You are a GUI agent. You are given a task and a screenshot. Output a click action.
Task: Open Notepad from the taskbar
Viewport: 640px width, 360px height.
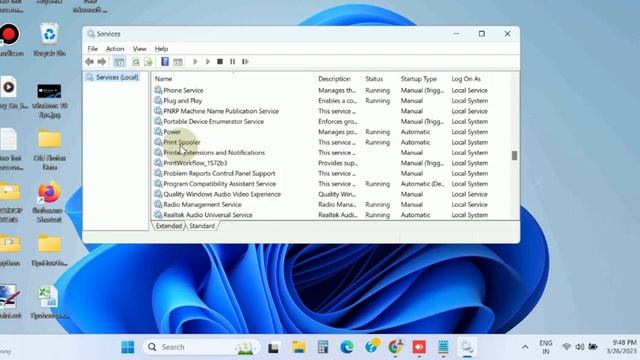click(443, 347)
